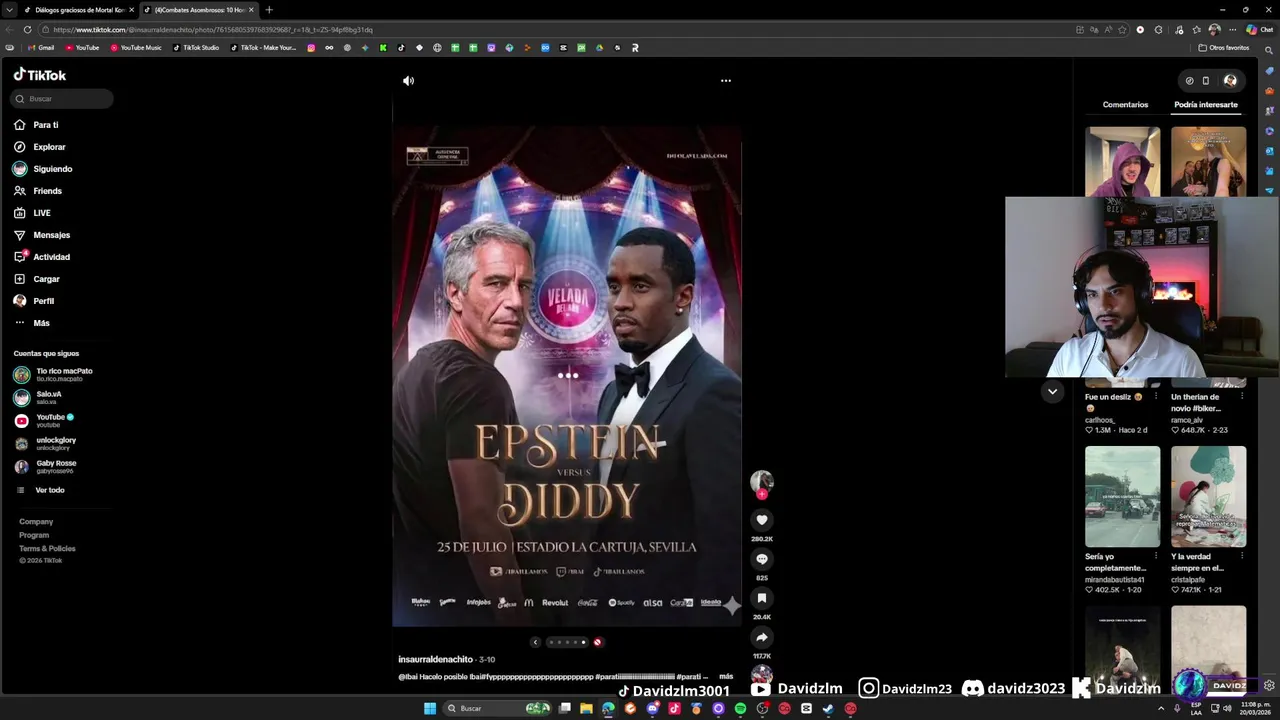Open the post comments bubble icon

[x=762, y=559]
